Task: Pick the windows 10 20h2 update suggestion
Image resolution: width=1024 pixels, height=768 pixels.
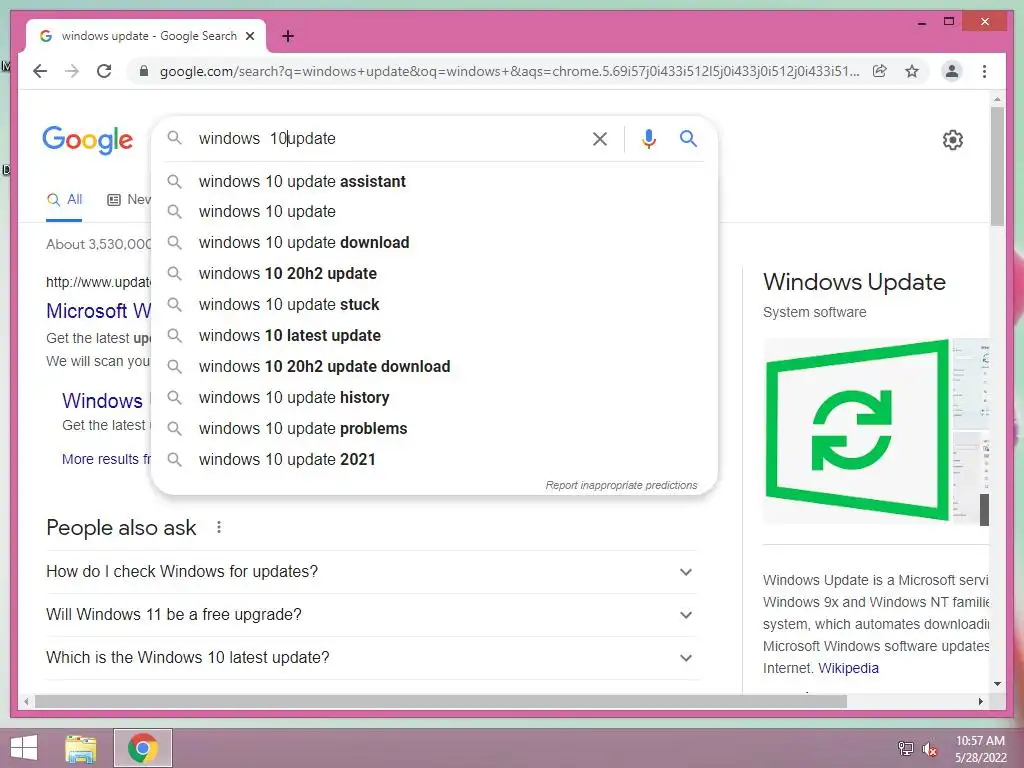Action: [434, 274]
